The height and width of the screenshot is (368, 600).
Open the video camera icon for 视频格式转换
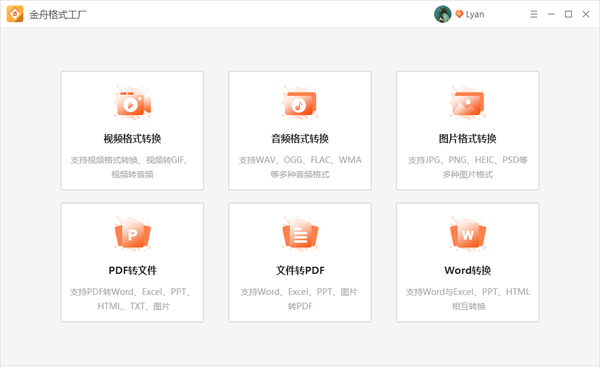pyautogui.click(x=132, y=103)
